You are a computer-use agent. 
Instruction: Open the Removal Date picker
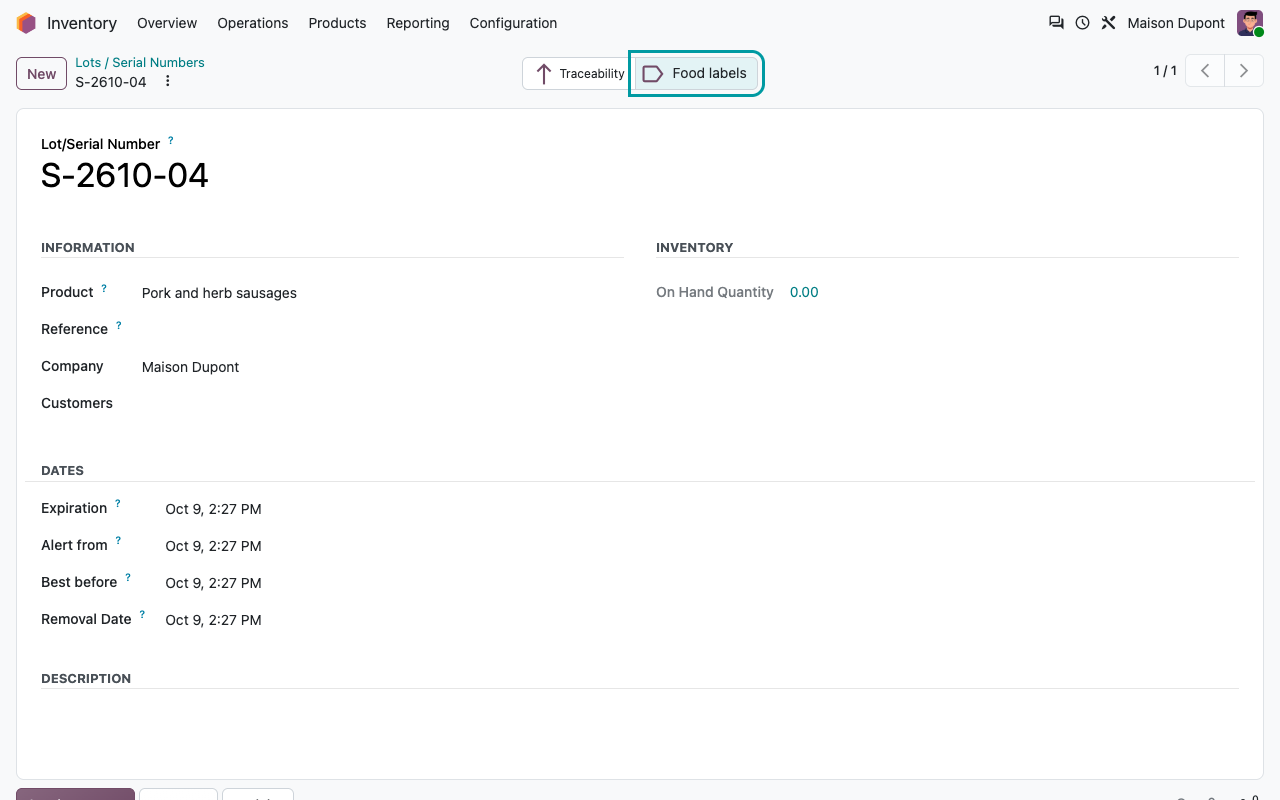click(x=213, y=620)
